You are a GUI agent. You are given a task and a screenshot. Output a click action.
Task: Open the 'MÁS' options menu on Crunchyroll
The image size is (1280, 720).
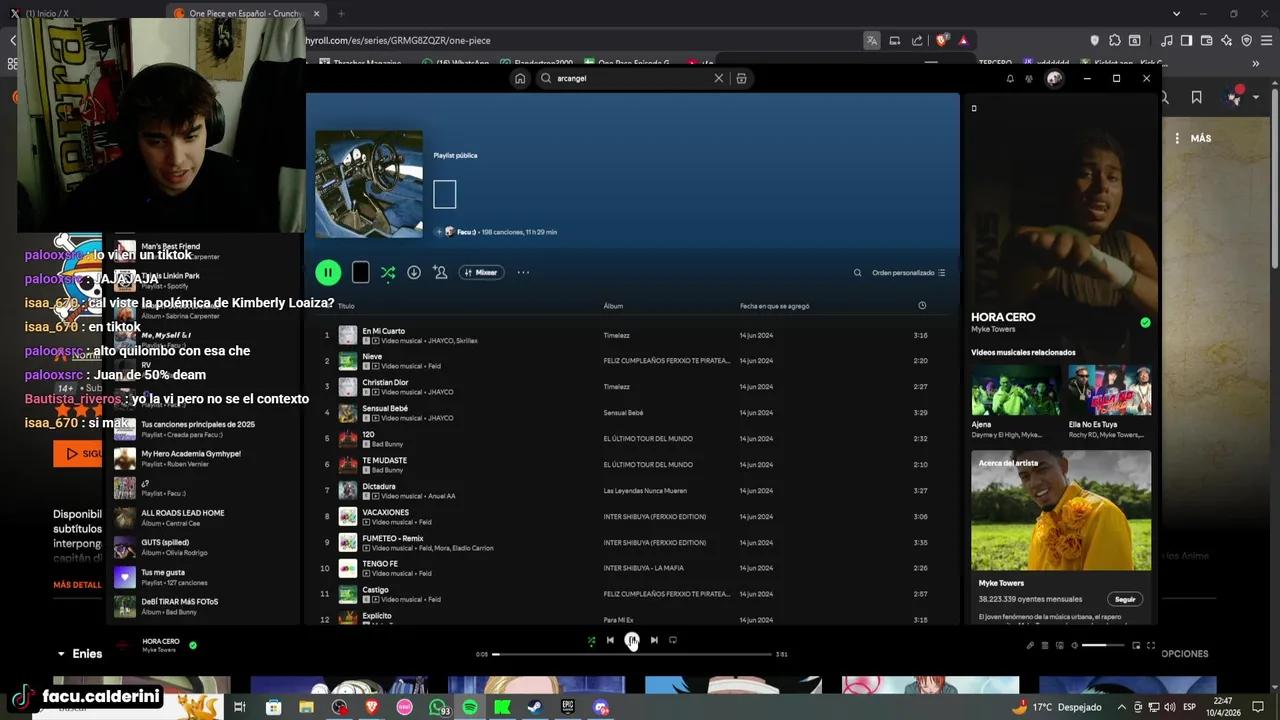(1194, 138)
